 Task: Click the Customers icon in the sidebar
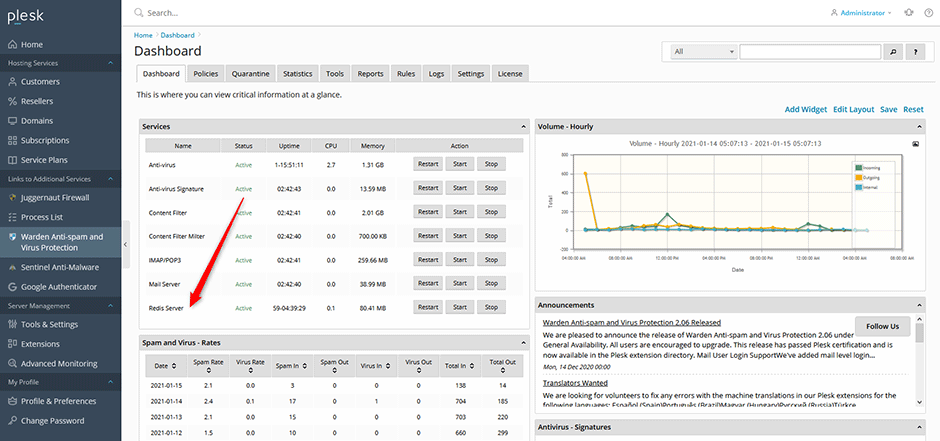click(x=12, y=82)
